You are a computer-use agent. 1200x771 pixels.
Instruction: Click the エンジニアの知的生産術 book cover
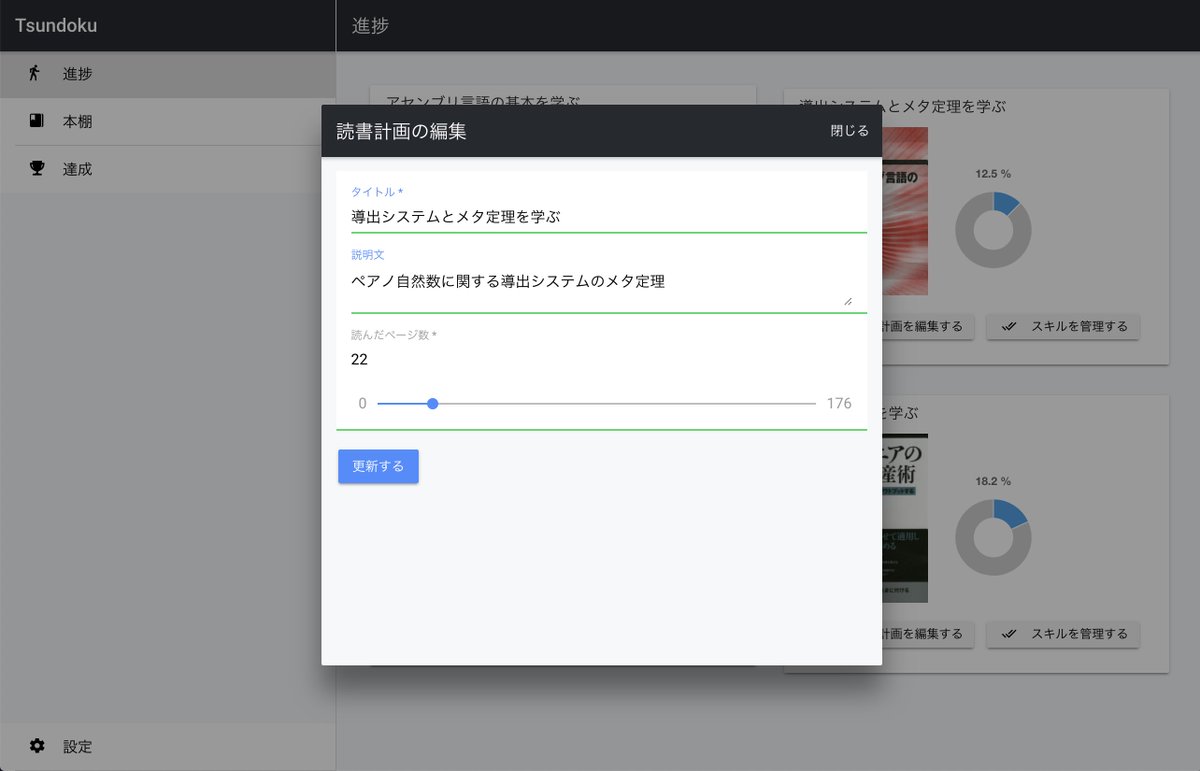pyautogui.click(x=905, y=518)
